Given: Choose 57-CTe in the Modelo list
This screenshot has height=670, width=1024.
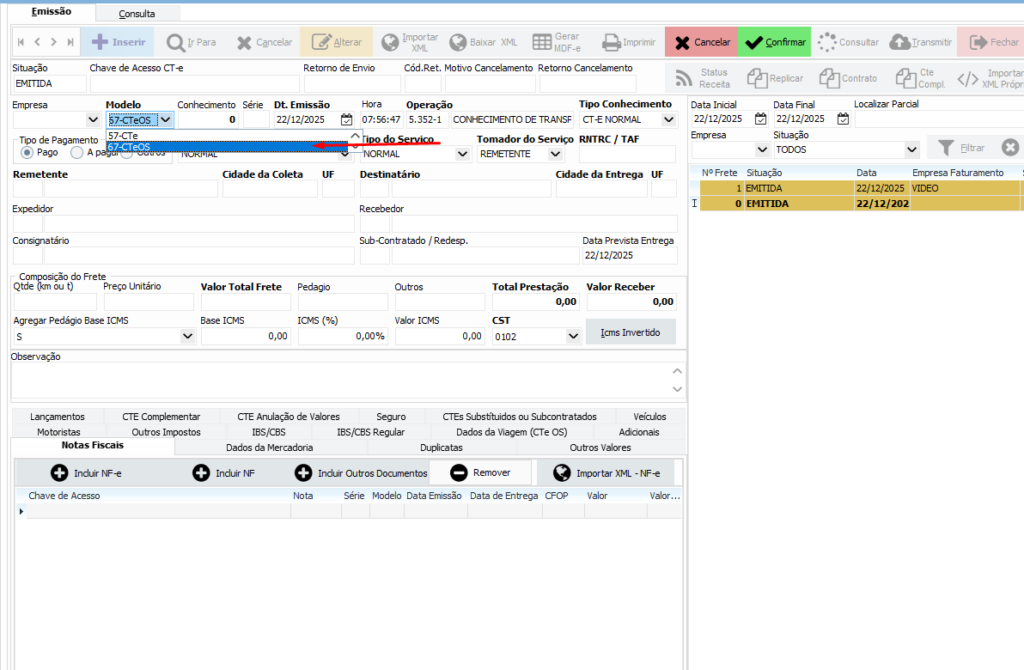Looking at the screenshot, I should (x=124, y=135).
